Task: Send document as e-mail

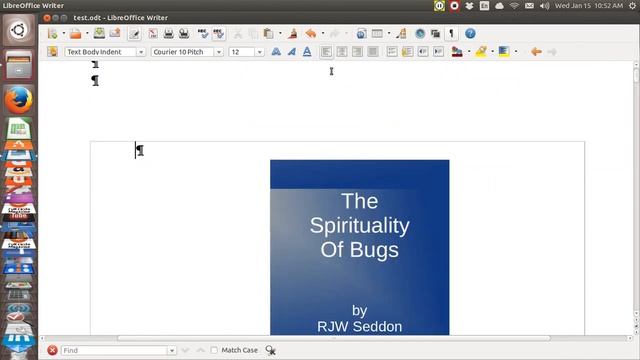Action: [x=115, y=33]
